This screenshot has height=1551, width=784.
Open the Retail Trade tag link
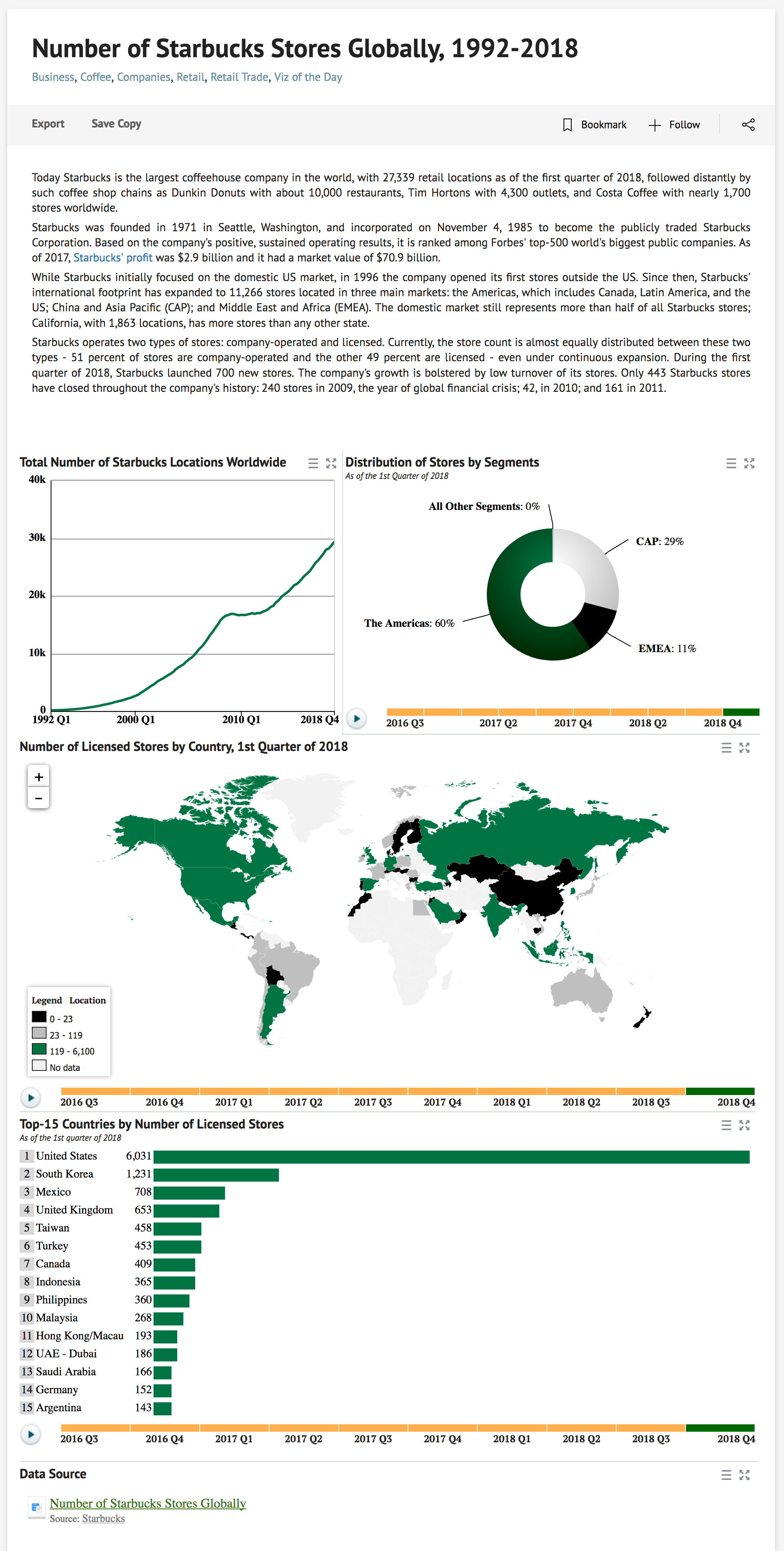click(239, 77)
